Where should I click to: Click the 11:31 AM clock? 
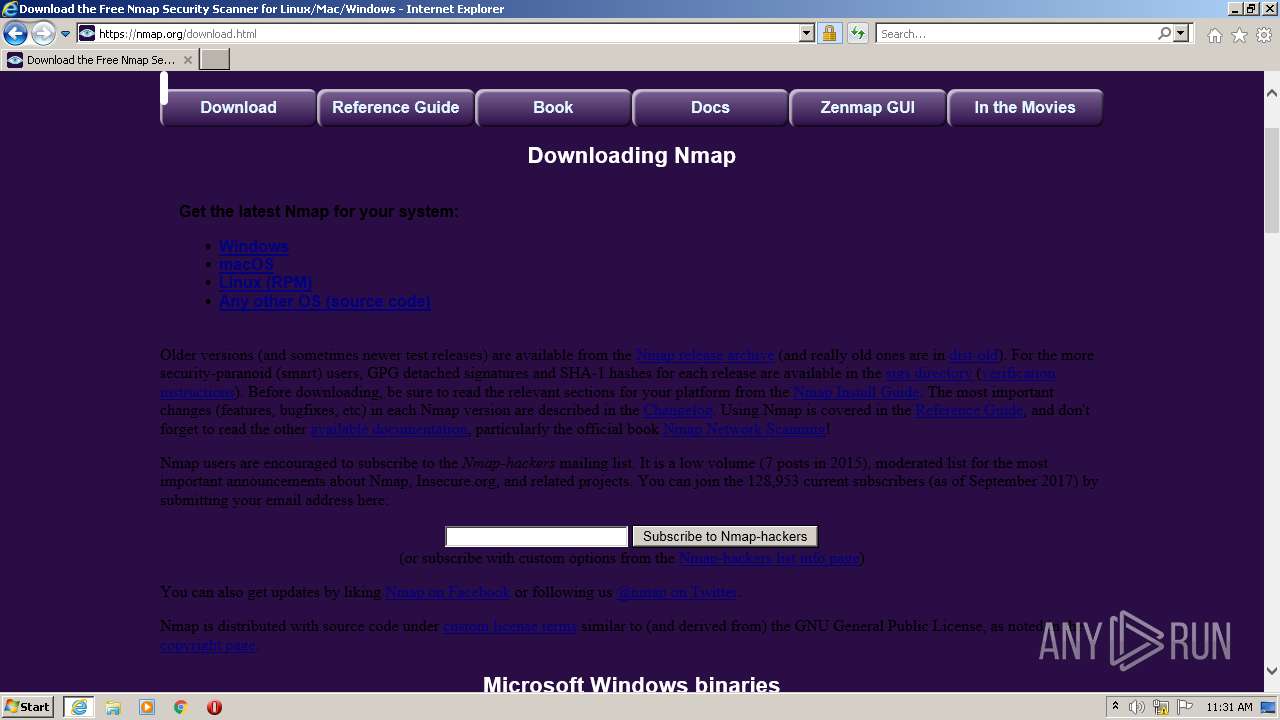click(x=1229, y=707)
